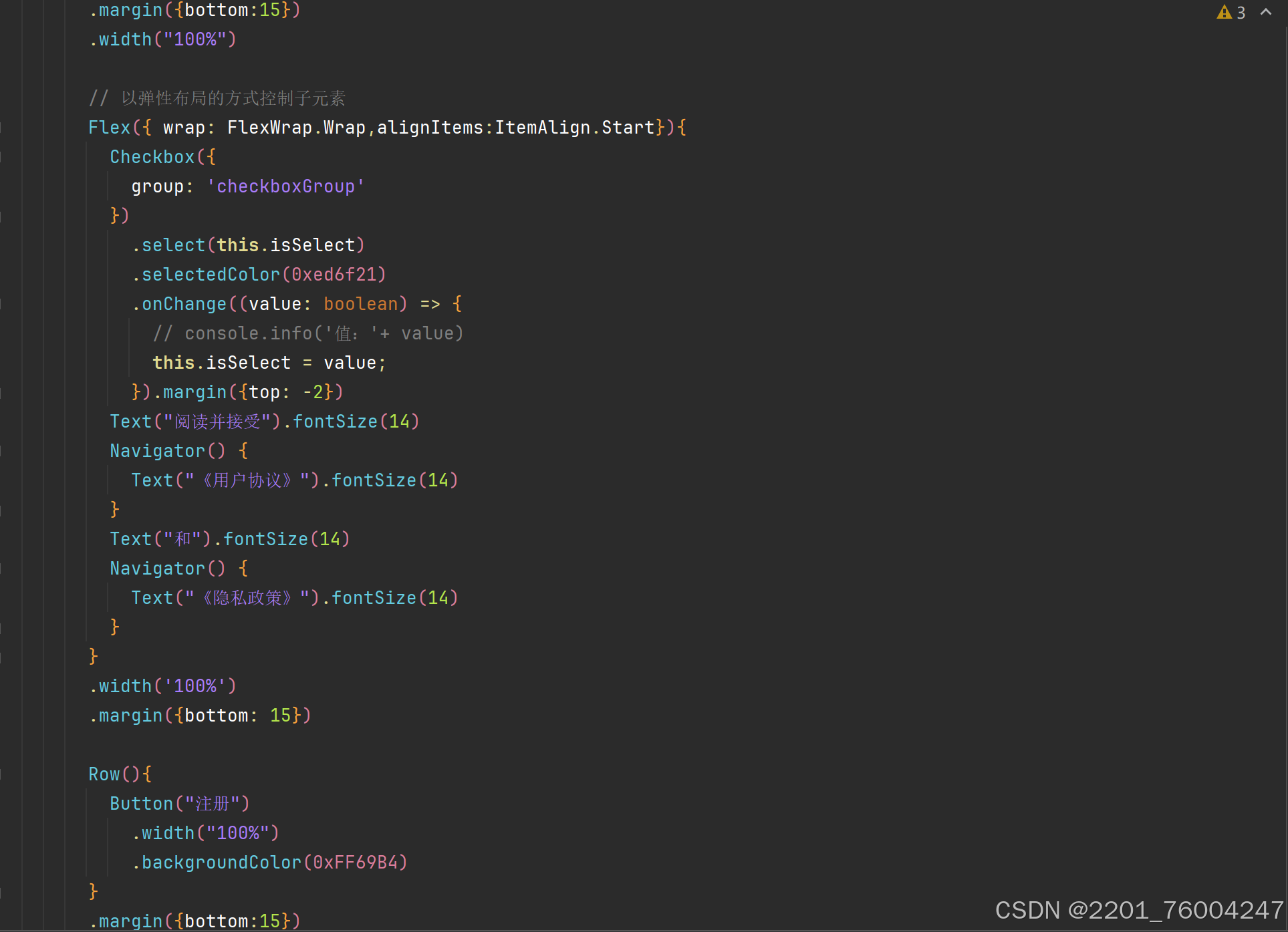Click the Text "《隐私政策》" string
Screen dimensions: 1288x932
247,598
